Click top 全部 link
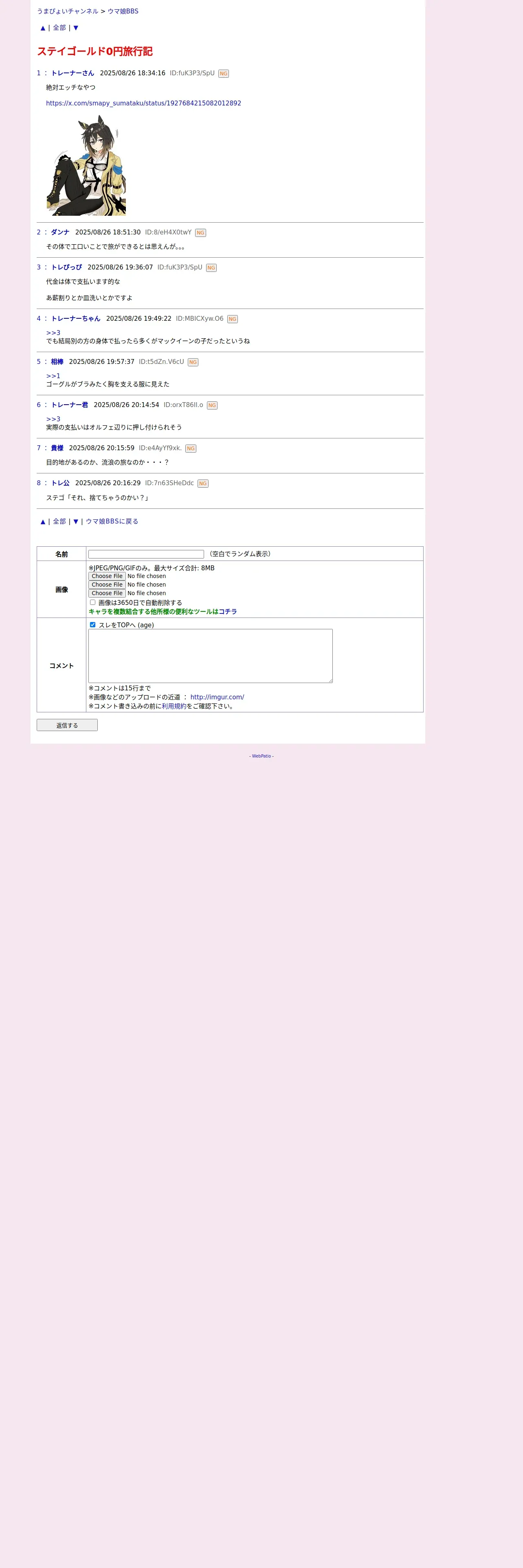Viewport: 523px width, 1568px height. point(59,28)
